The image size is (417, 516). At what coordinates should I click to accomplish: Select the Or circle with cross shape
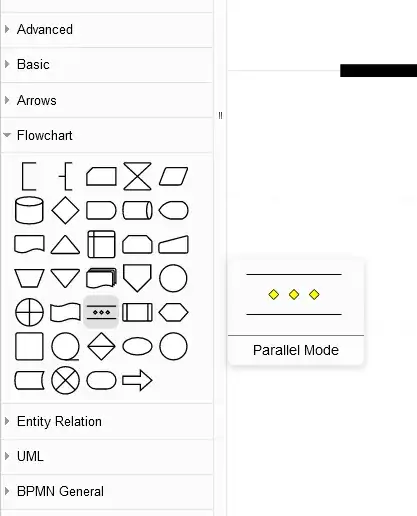click(x=29, y=312)
